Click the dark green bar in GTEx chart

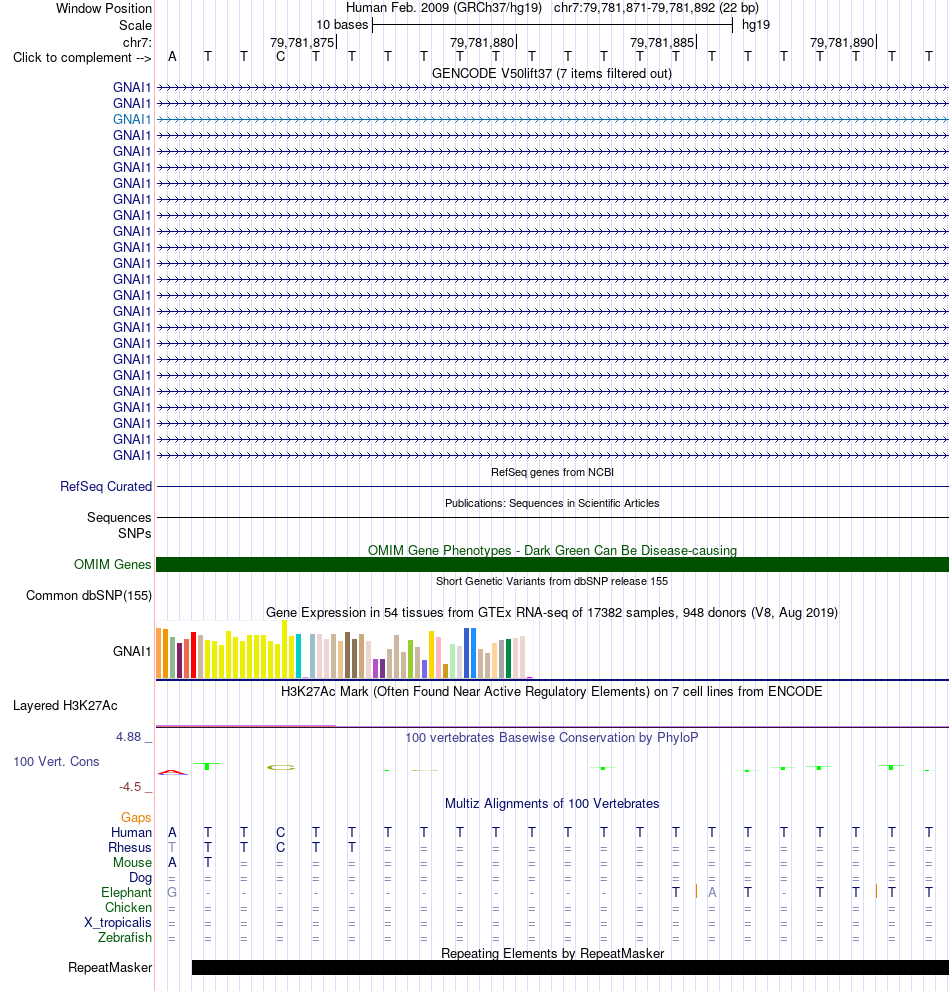(508, 659)
